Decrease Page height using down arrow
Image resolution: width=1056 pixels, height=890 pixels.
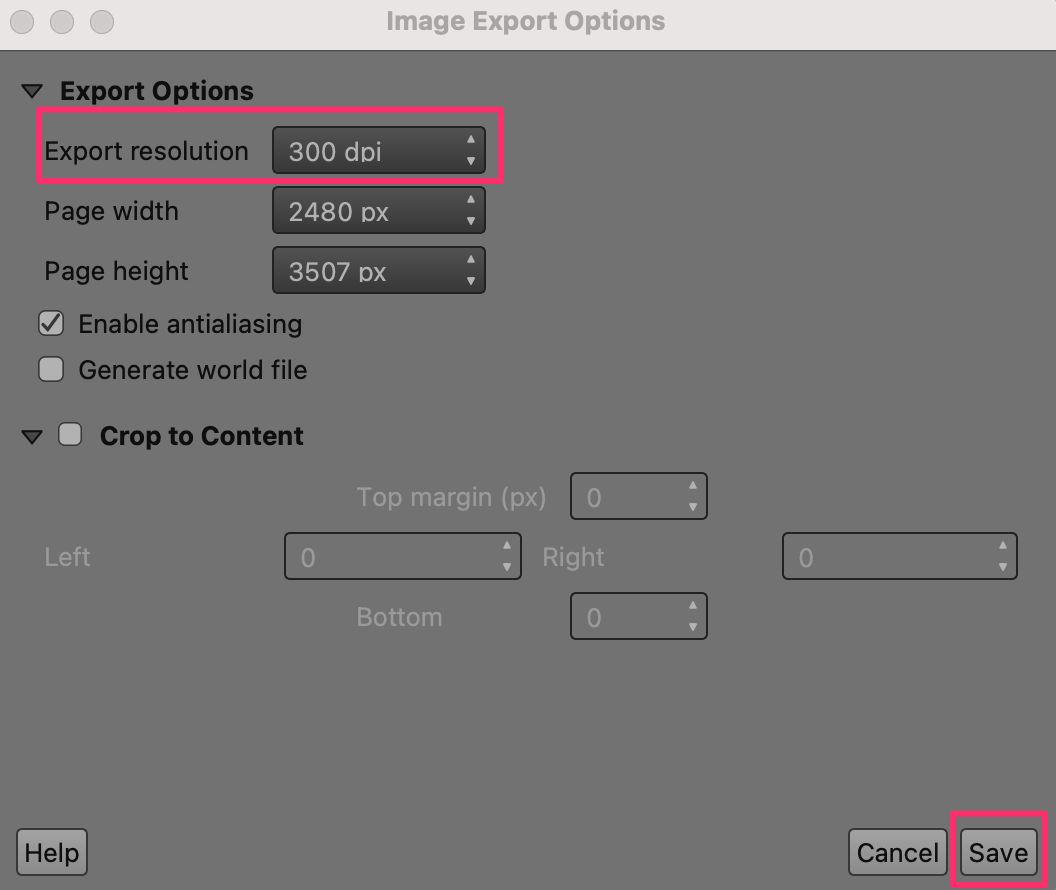(470, 281)
